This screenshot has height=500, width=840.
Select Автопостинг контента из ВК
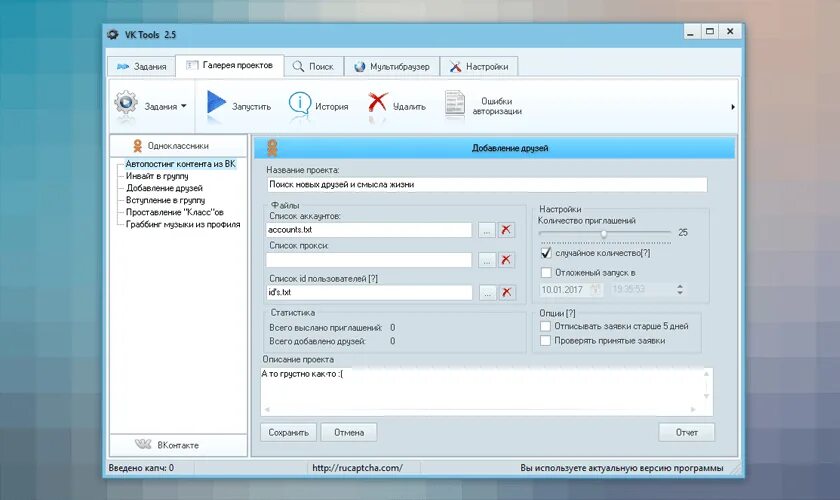pyautogui.click(x=181, y=164)
